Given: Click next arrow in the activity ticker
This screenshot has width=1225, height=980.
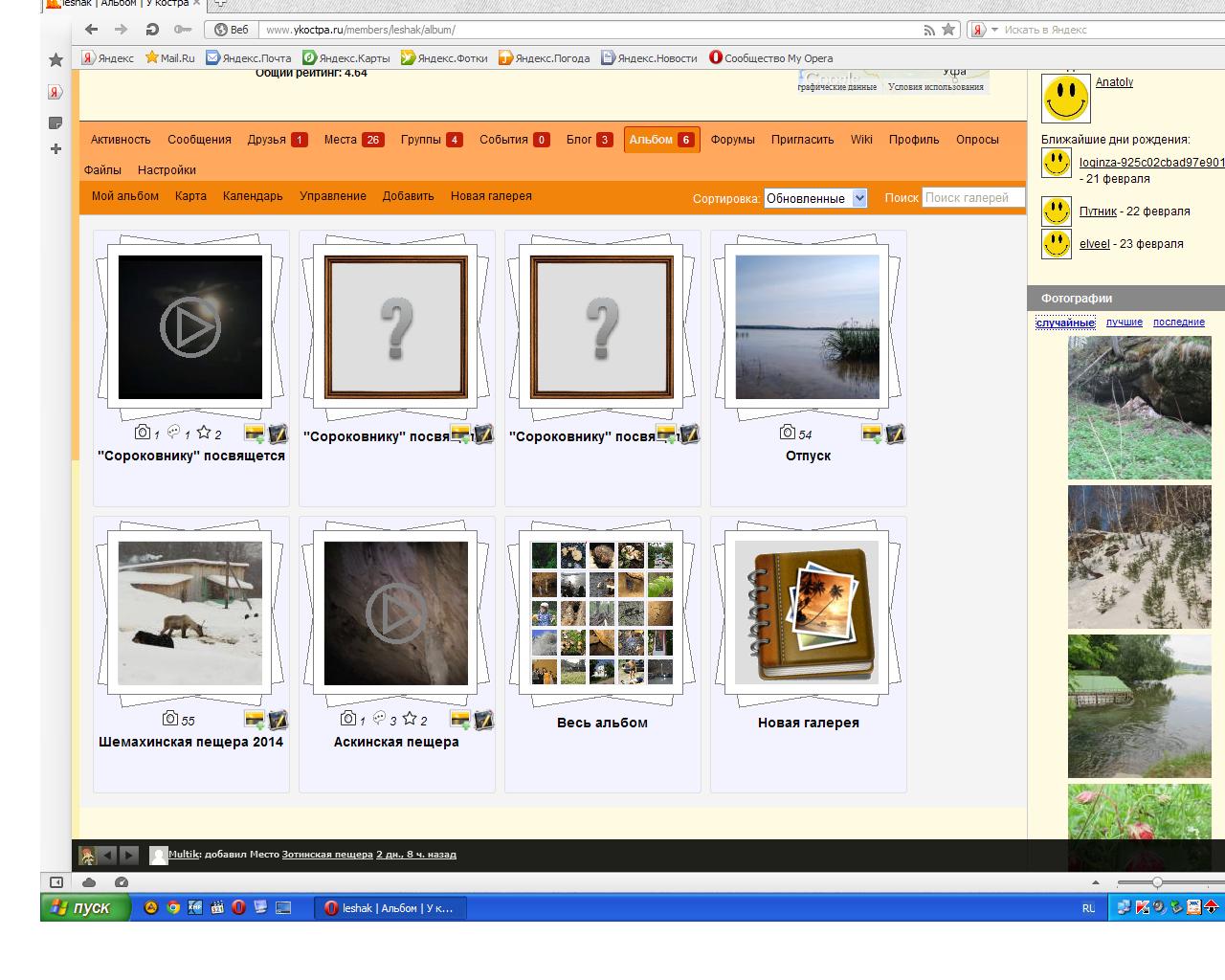Looking at the screenshot, I should [x=129, y=855].
